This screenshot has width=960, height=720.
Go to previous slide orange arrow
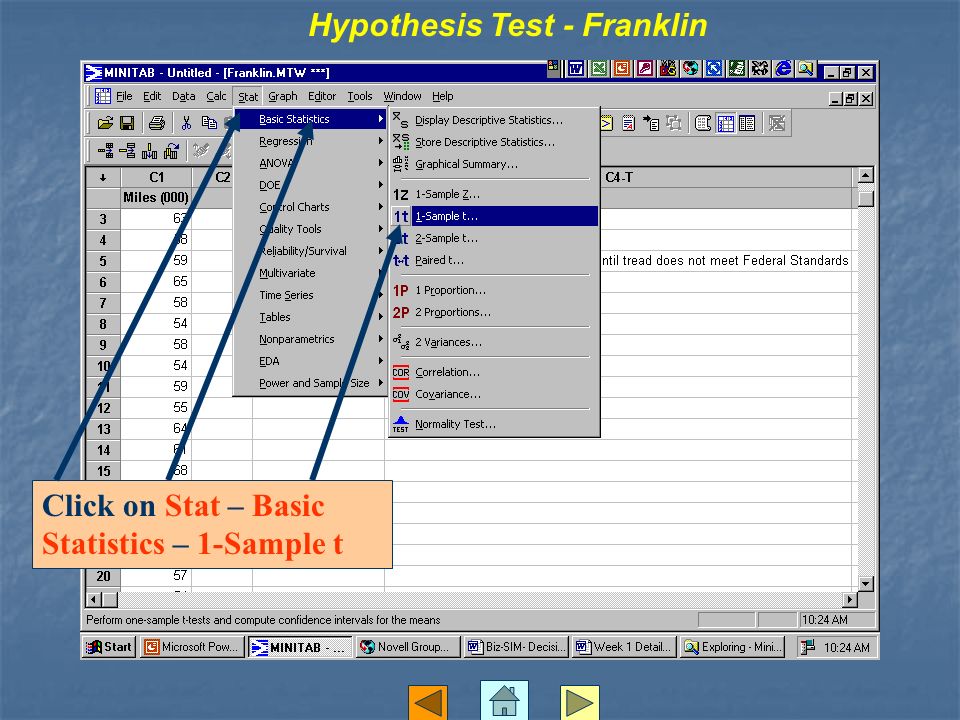(428, 703)
